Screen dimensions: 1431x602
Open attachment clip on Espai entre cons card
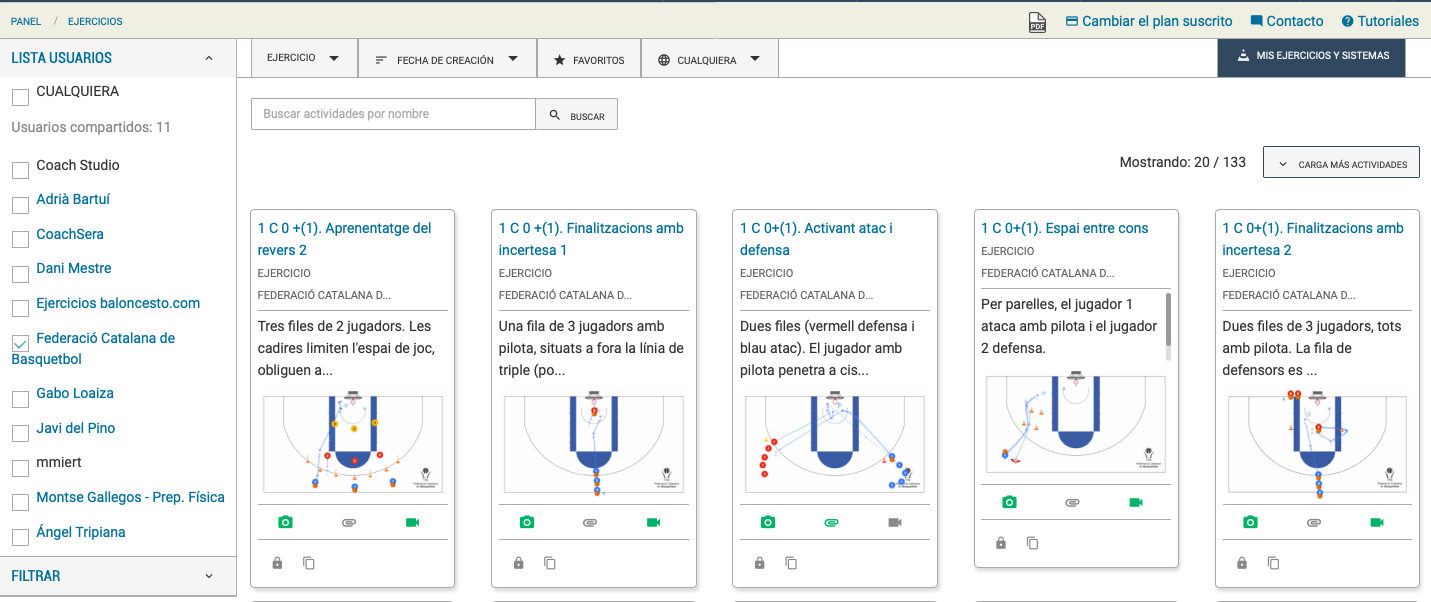[1072, 502]
